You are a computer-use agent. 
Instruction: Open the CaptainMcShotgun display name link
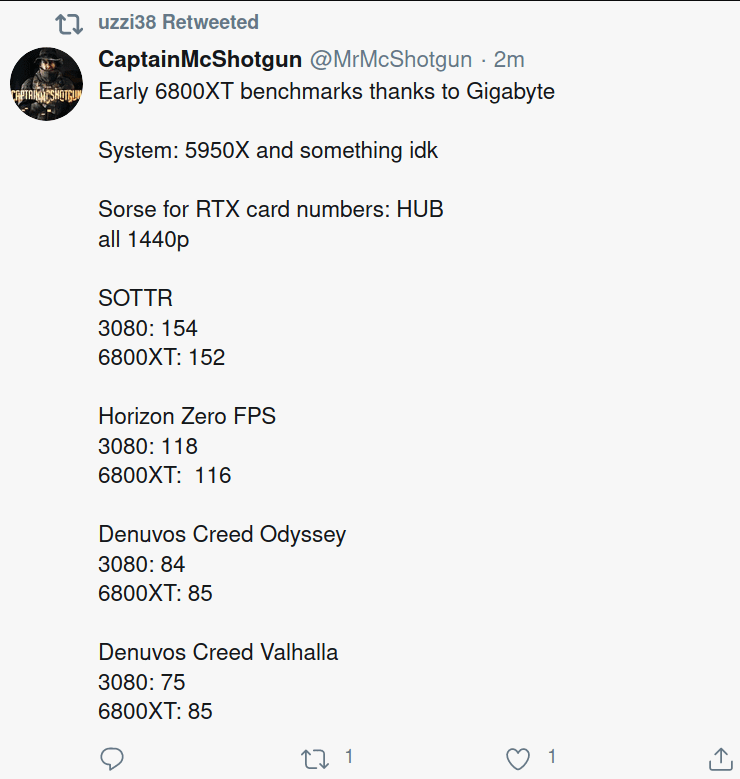pyautogui.click(x=200, y=60)
